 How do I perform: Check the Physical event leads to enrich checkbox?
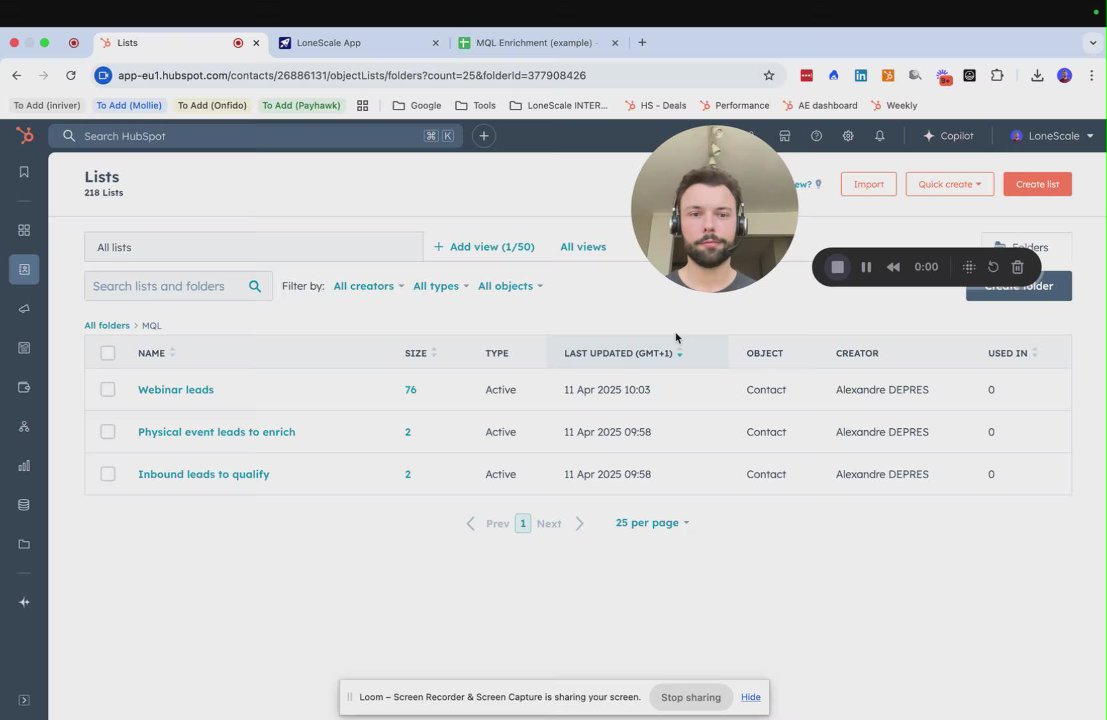pyautogui.click(x=107, y=432)
